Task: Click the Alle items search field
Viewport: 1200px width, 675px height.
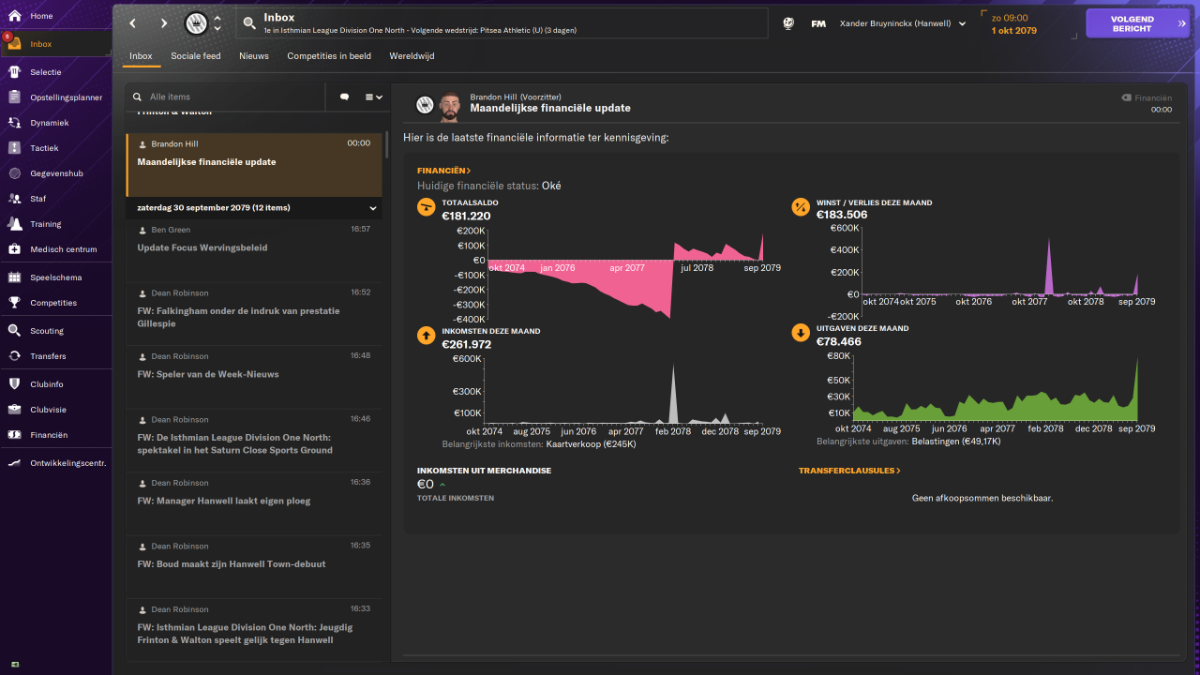Action: click(x=225, y=97)
